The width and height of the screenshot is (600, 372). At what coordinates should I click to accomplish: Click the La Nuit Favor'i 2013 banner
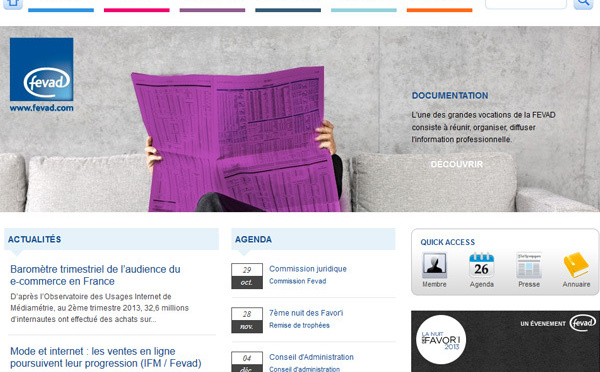tap(505, 341)
